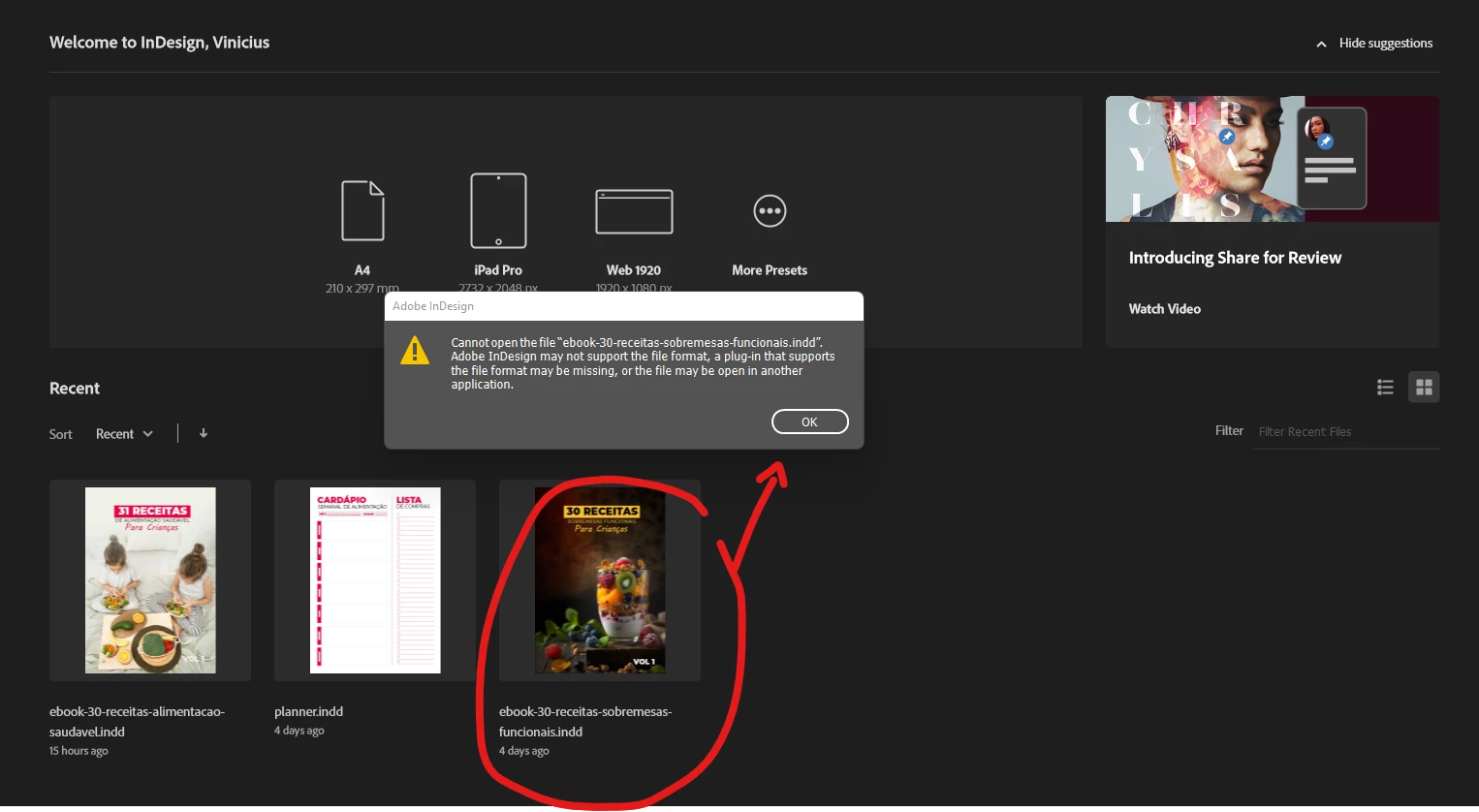Switch recent files to list view
Screen dimensions: 1479x812
coord(1385,387)
